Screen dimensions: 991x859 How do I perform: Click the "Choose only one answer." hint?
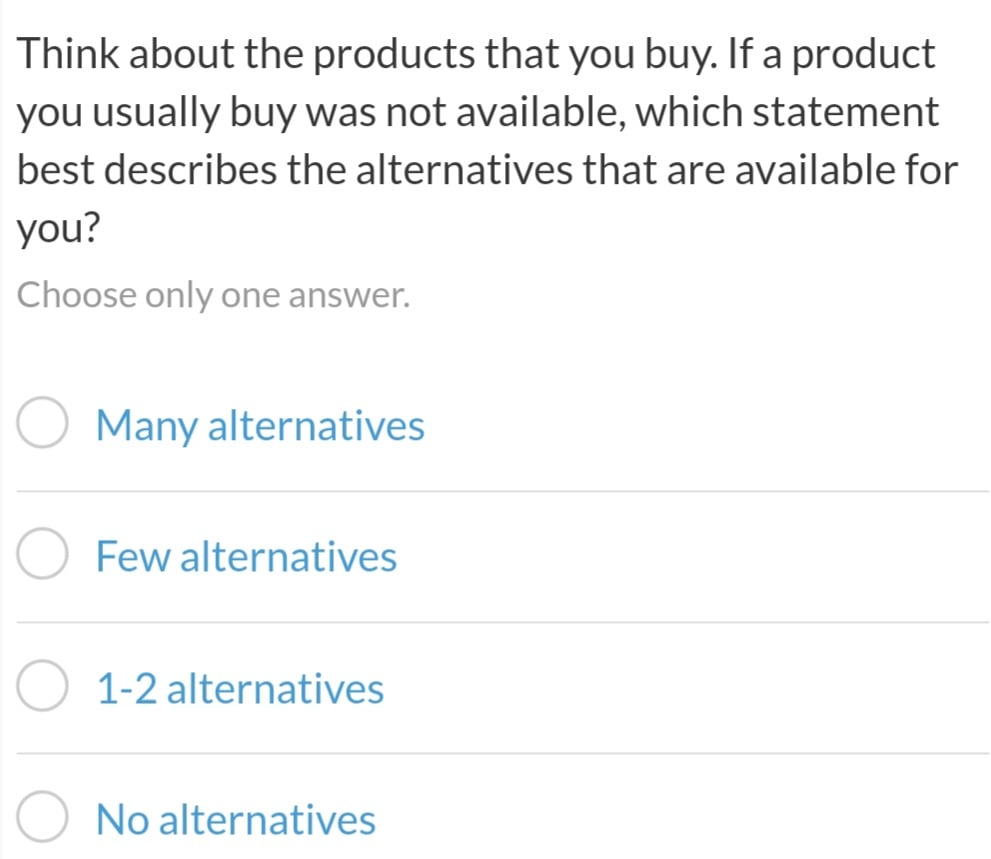coord(213,295)
